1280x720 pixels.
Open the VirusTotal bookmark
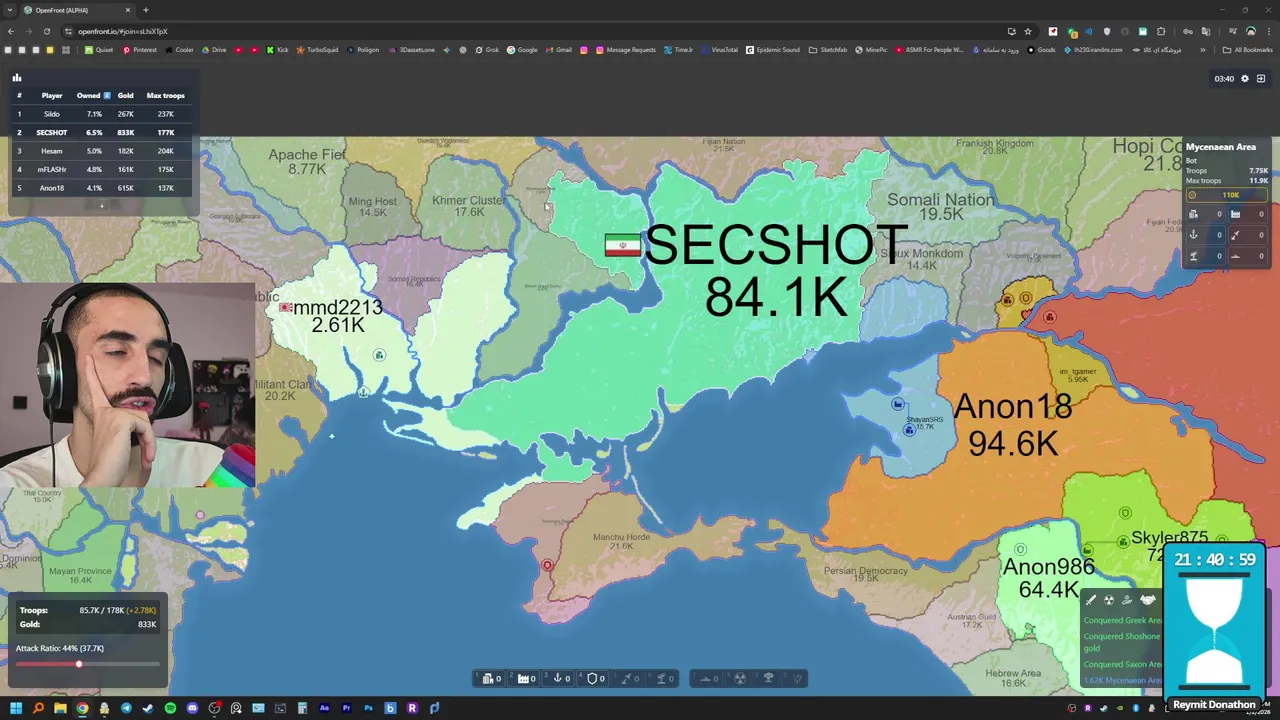[x=719, y=49]
